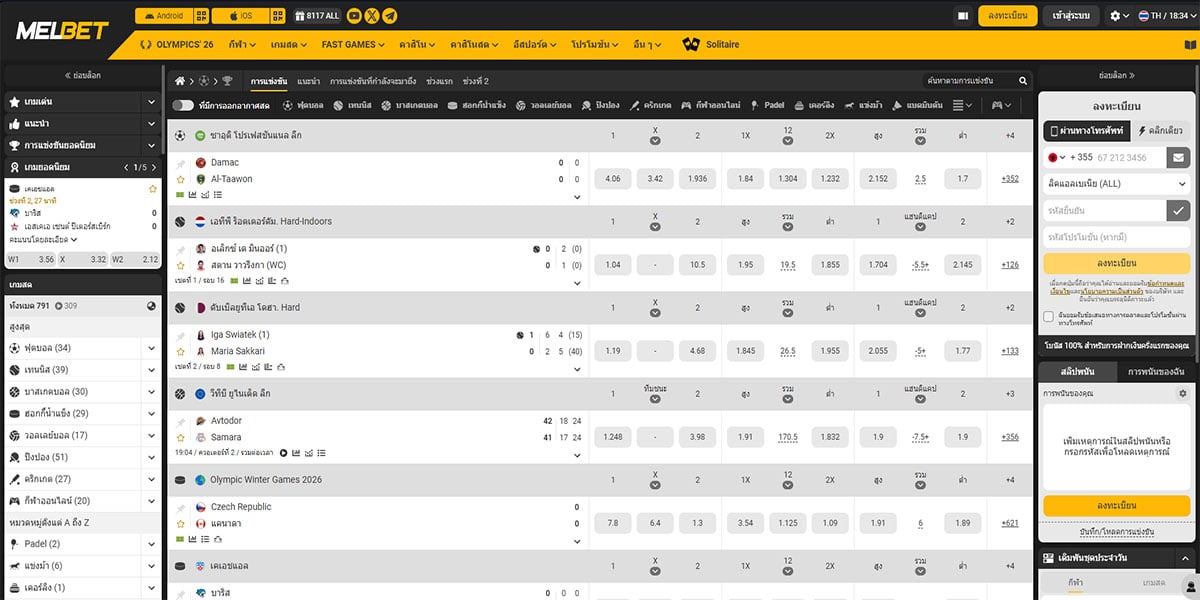Select the Padel sport icon in filter bar
The width and height of the screenshot is (1200, 600).
(753, 105)
